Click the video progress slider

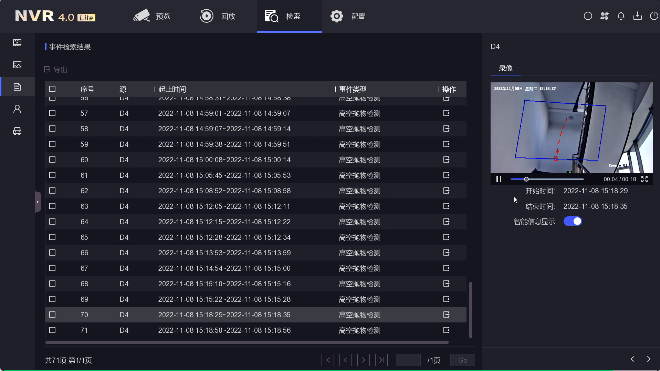pos(547,179)
